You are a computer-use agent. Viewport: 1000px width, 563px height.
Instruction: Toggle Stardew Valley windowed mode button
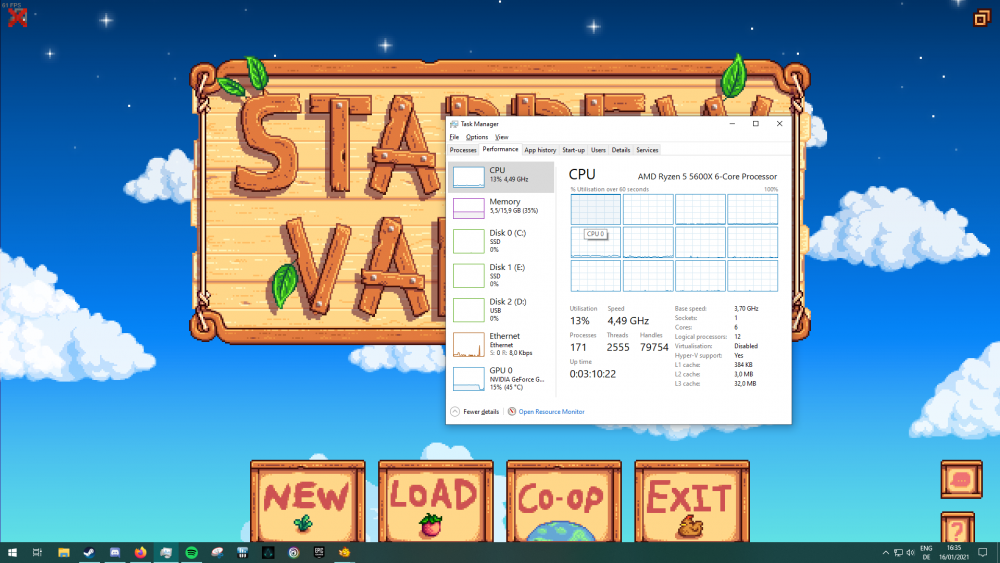(981, 18)
